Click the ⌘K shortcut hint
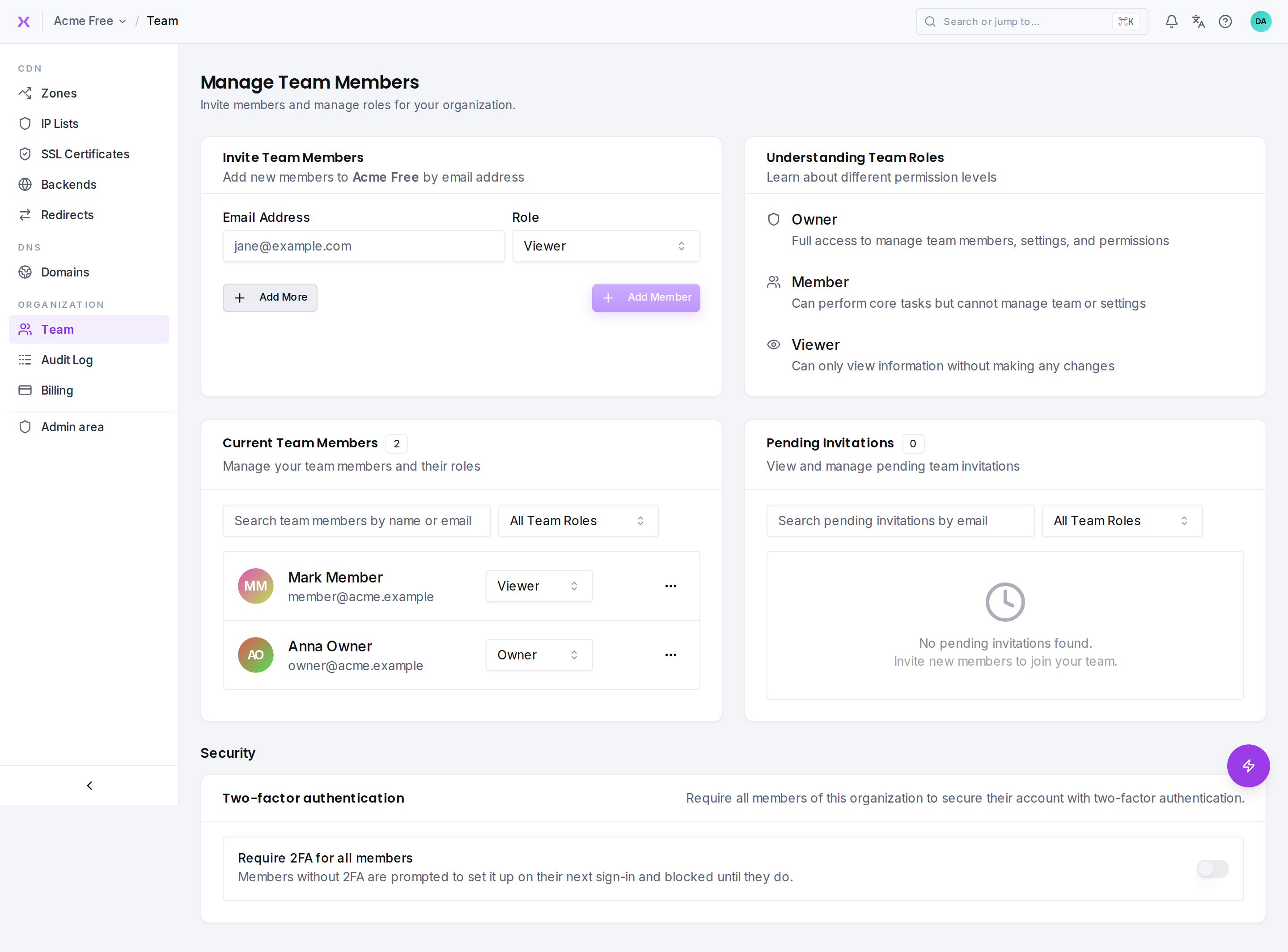Viewport: 1288px width, 952px height. tap(1125, 21)
